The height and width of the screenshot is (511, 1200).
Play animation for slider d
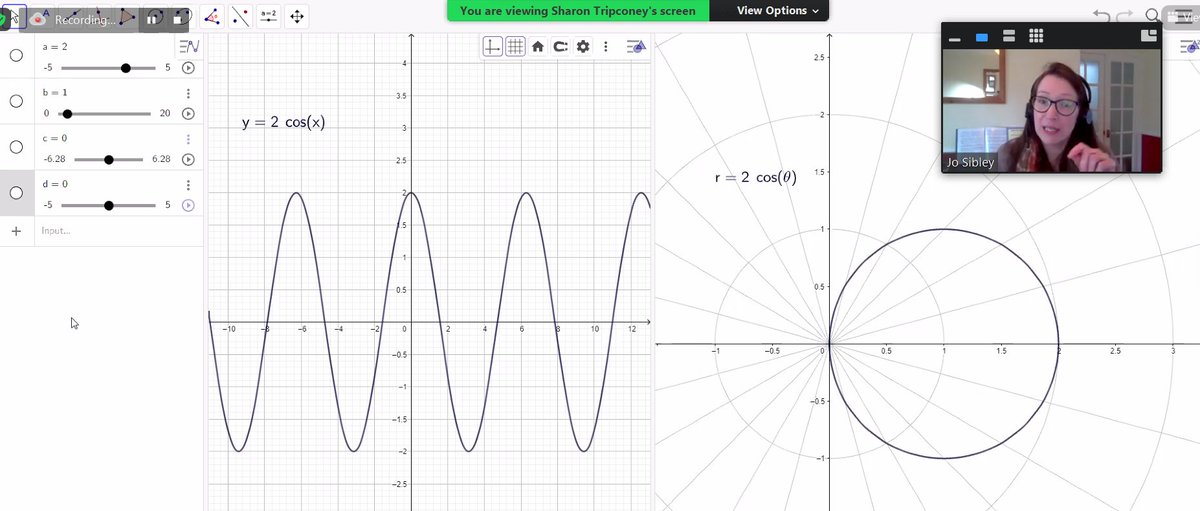188,205
